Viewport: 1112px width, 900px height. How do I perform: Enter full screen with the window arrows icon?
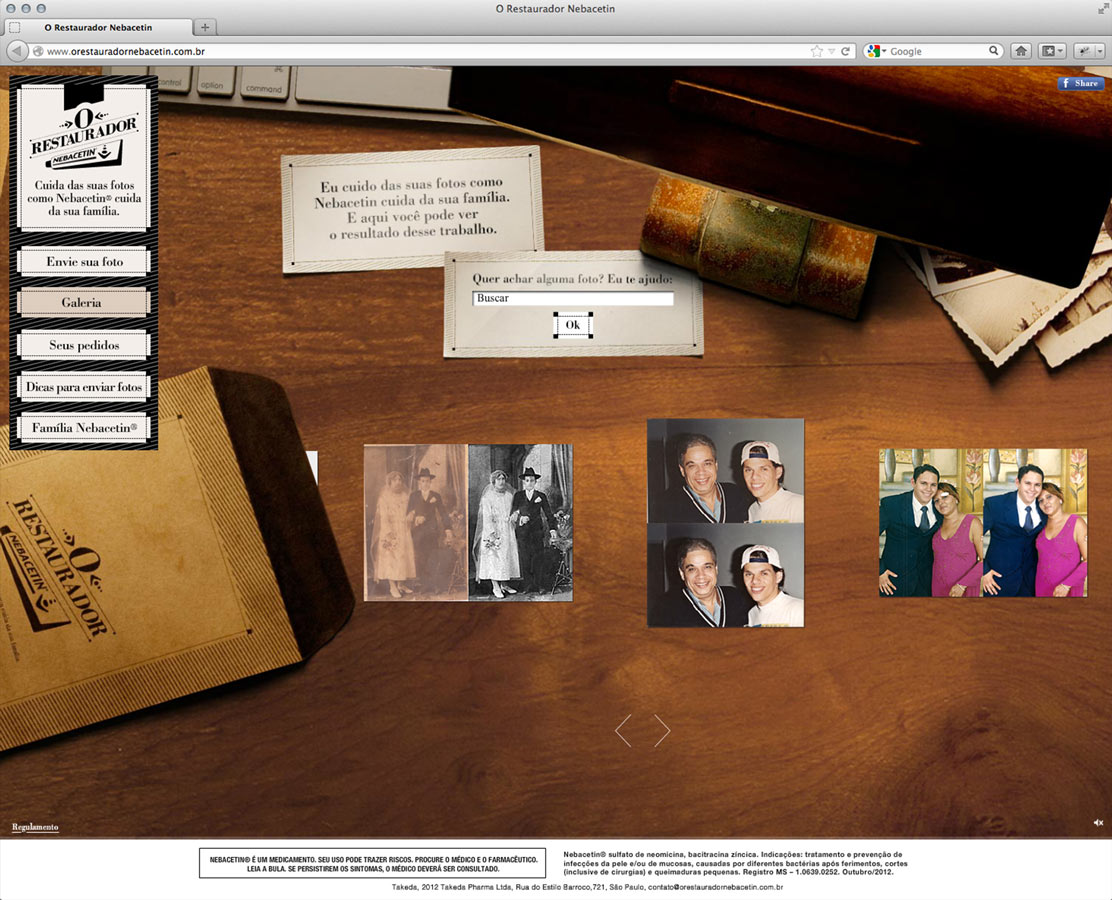(x=1103, y=9)
